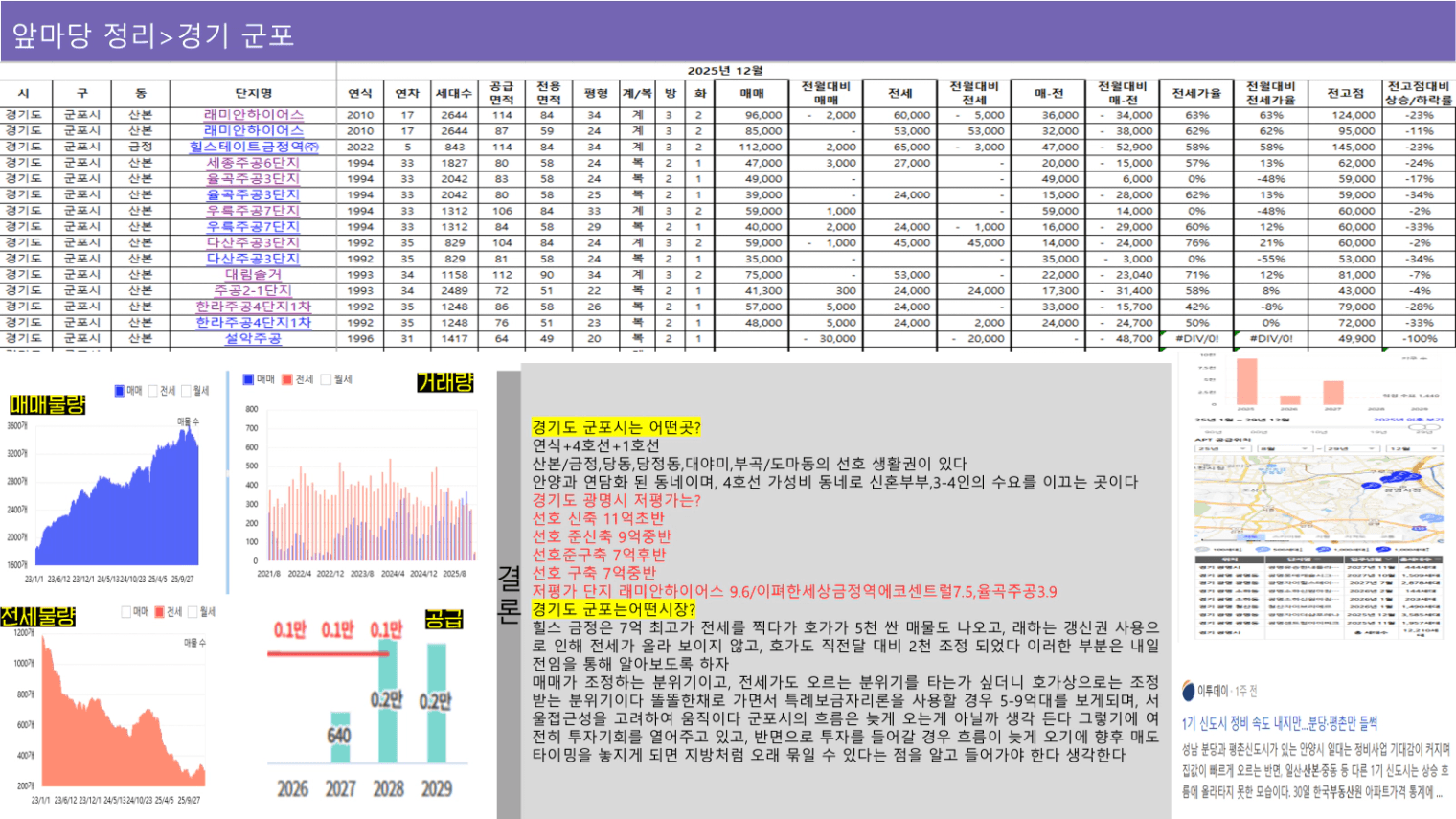Open start-year dropdown under APT 공급위치
1456x819 pixels.
[1221, 448]
